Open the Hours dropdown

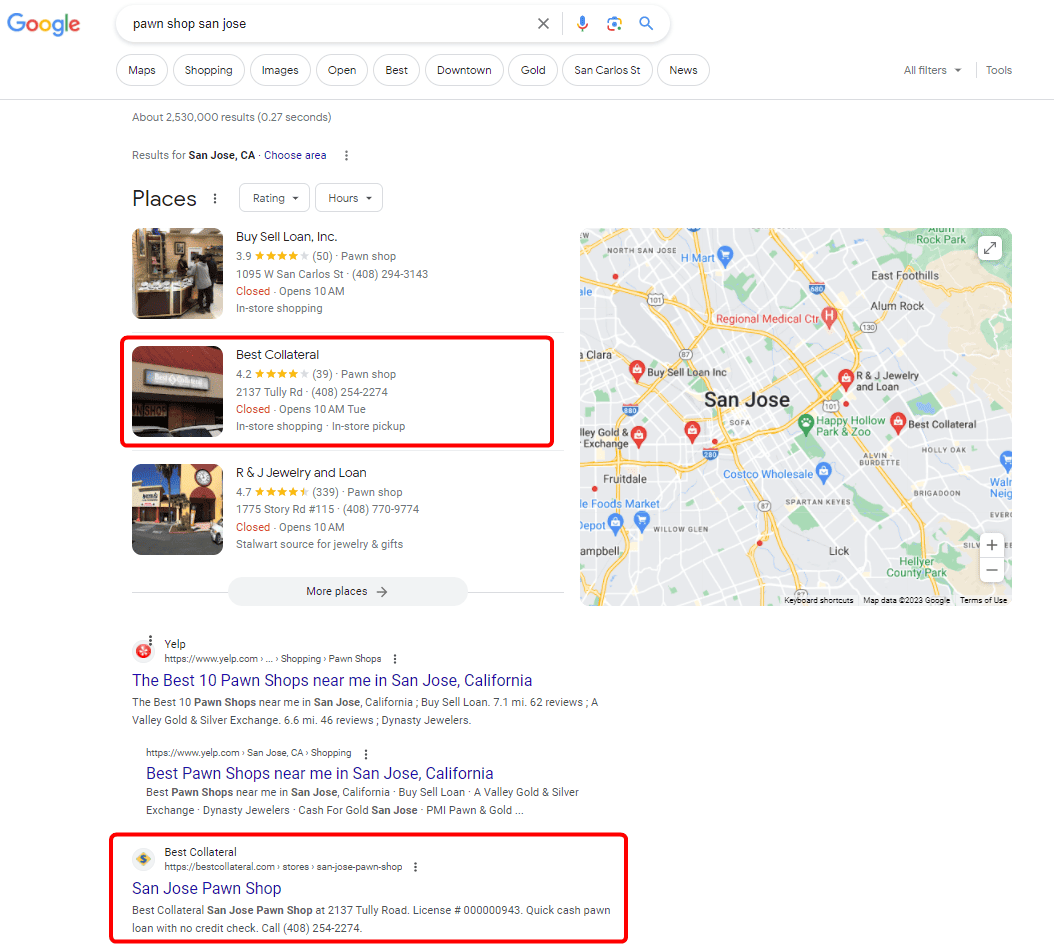pyautogui.click(x=348, y=197)
